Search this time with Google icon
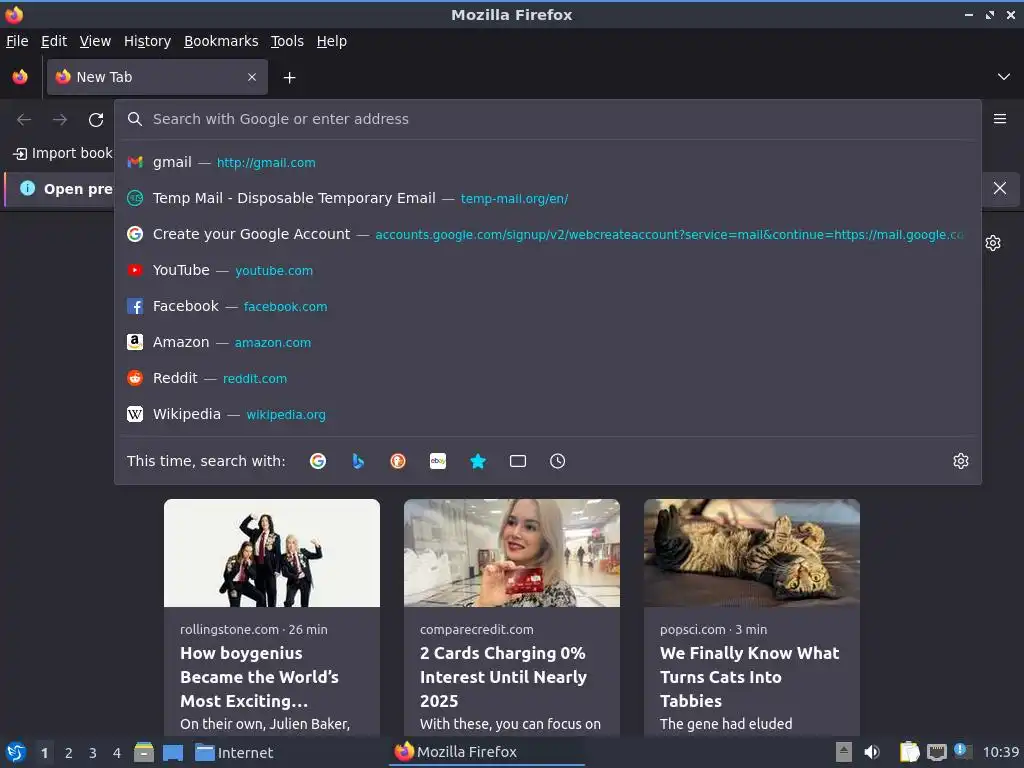The height and width of the screenshot is (768, 1024). [318, 461]
